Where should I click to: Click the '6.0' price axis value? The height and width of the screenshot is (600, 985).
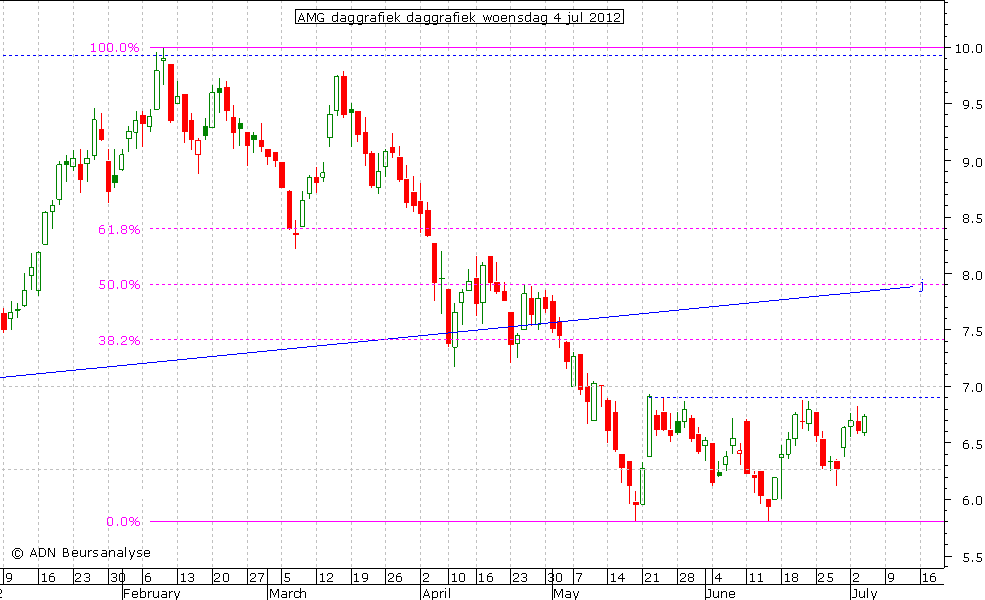pos(971,501)
